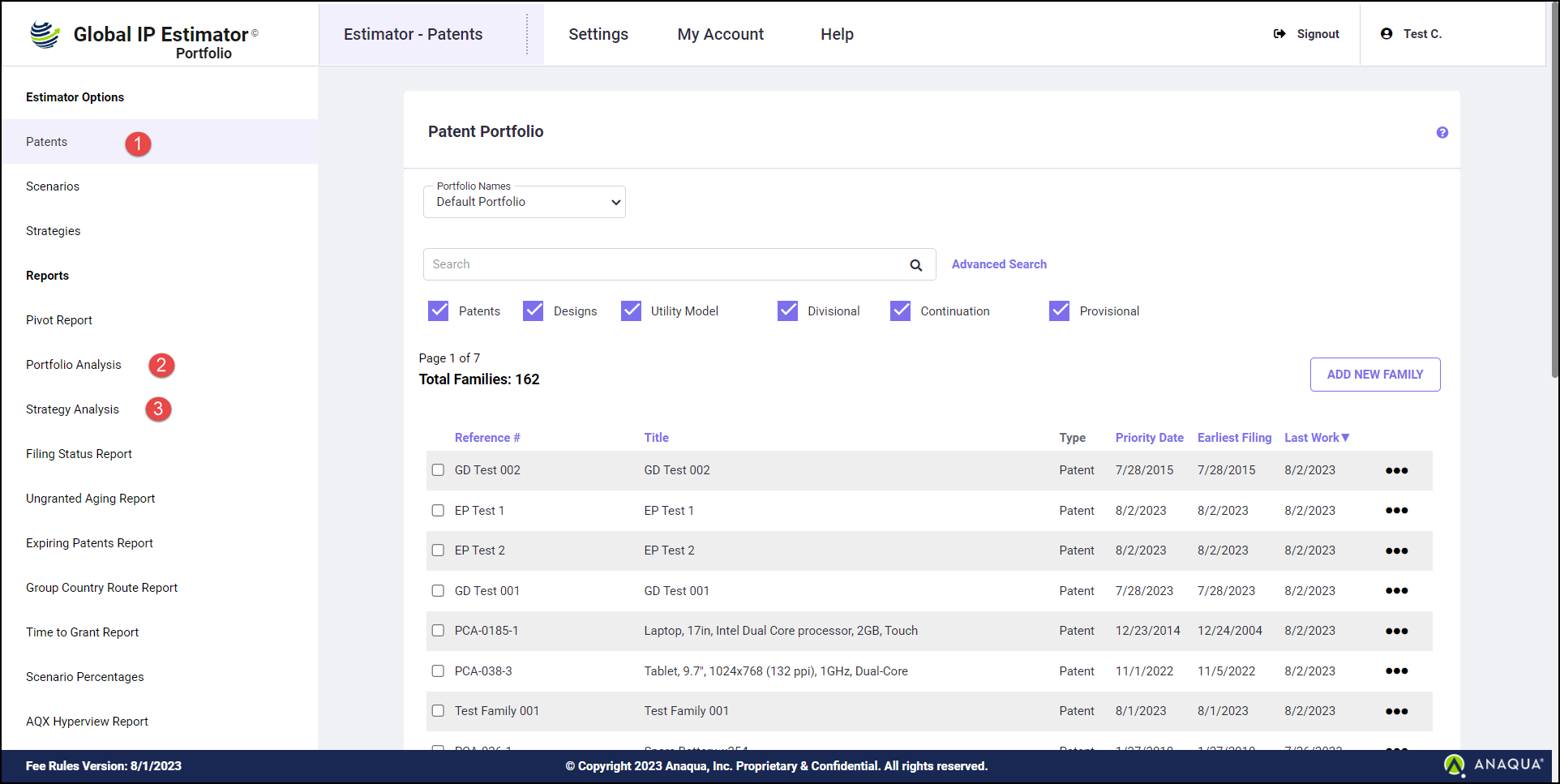Sort table by Priority Date header
This screenshot has height=784, width=1560.
point(1148,438)
